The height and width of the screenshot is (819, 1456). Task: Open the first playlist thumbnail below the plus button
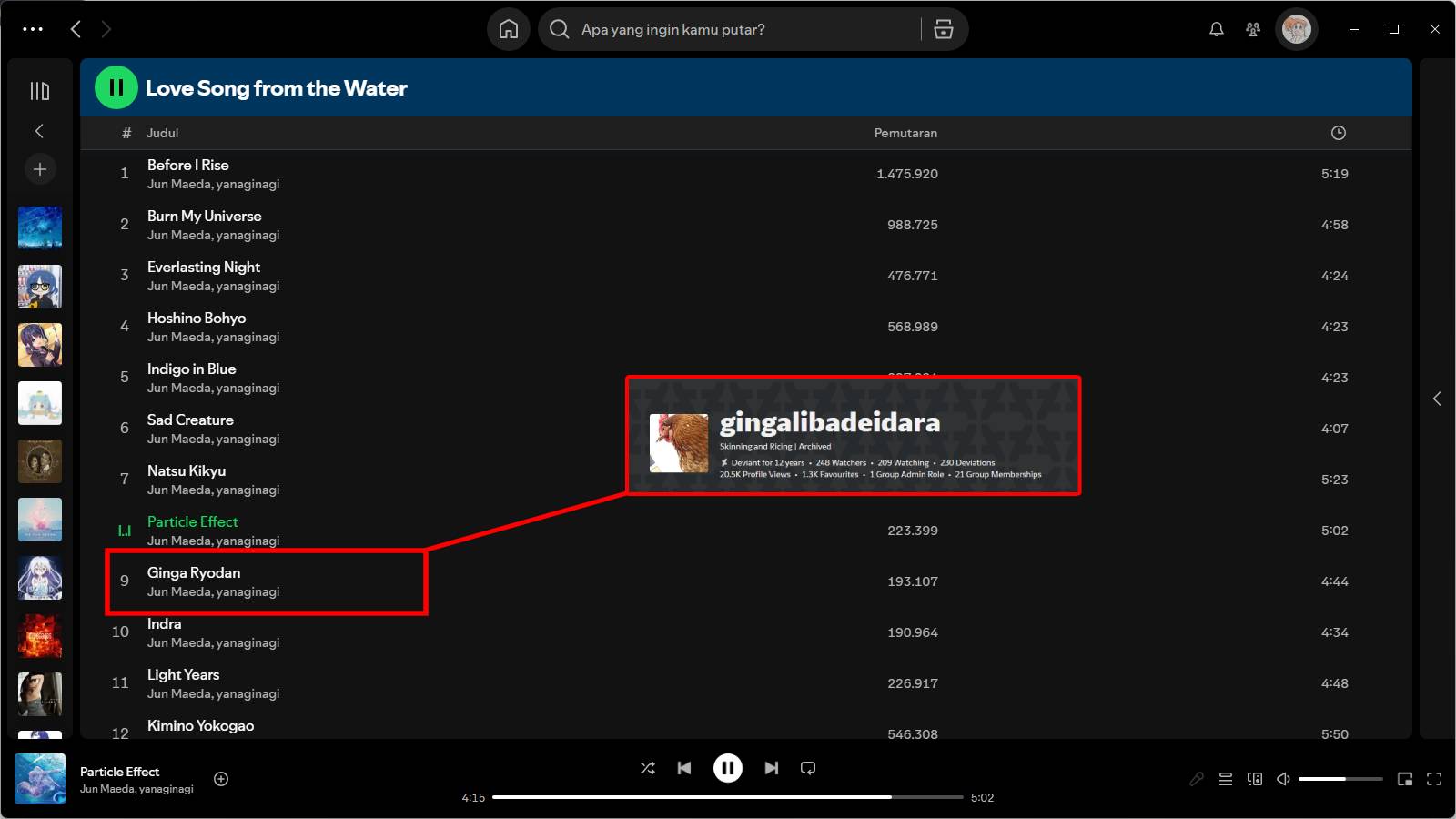click(40, 227)
